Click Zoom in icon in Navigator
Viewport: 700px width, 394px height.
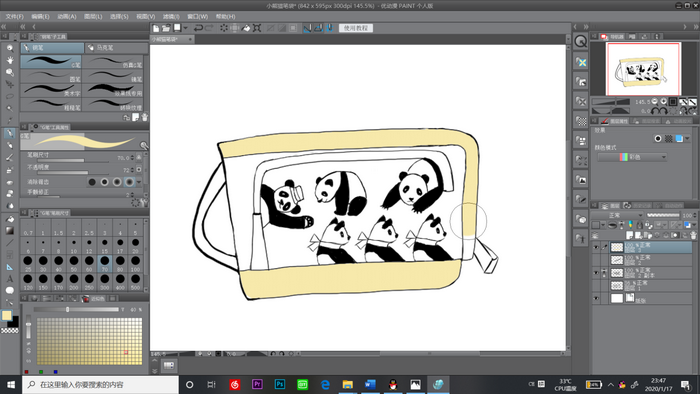[x=664, y=102]
